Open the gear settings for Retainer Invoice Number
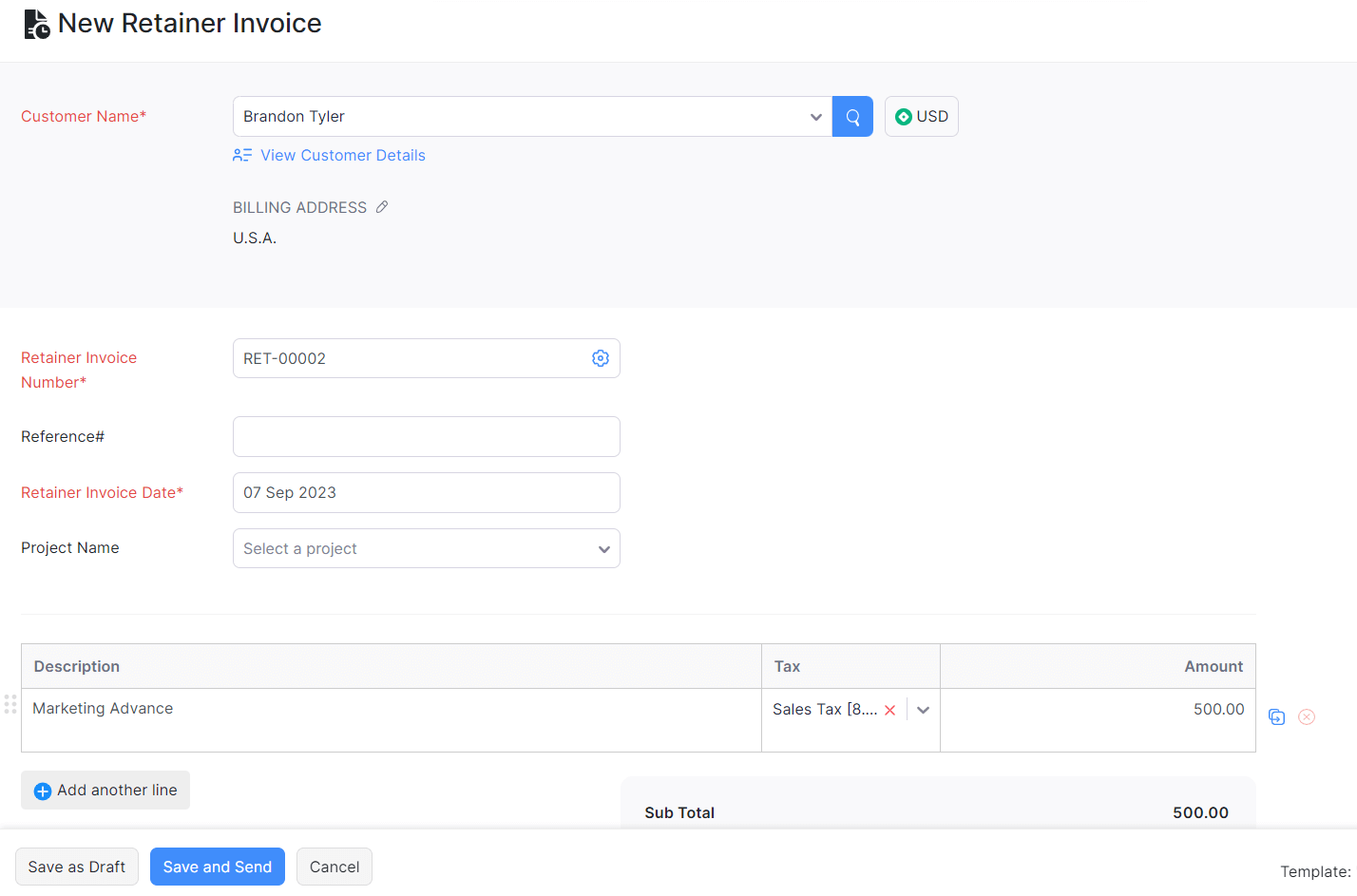 pyautogui.click(x=600, y=358)
